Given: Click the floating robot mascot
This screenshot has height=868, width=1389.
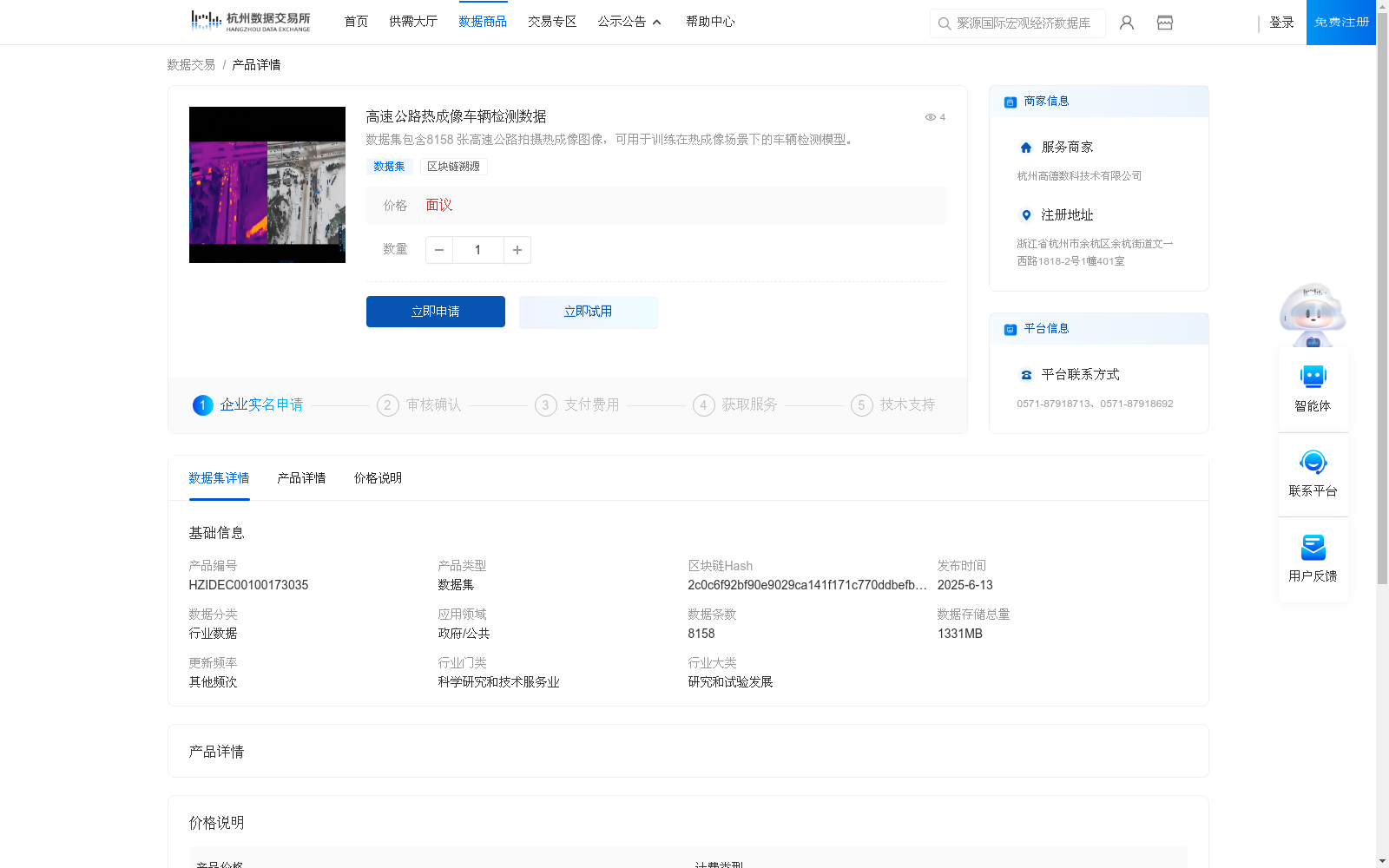Looking at the screenshot, I should (x=1313, y=314).
